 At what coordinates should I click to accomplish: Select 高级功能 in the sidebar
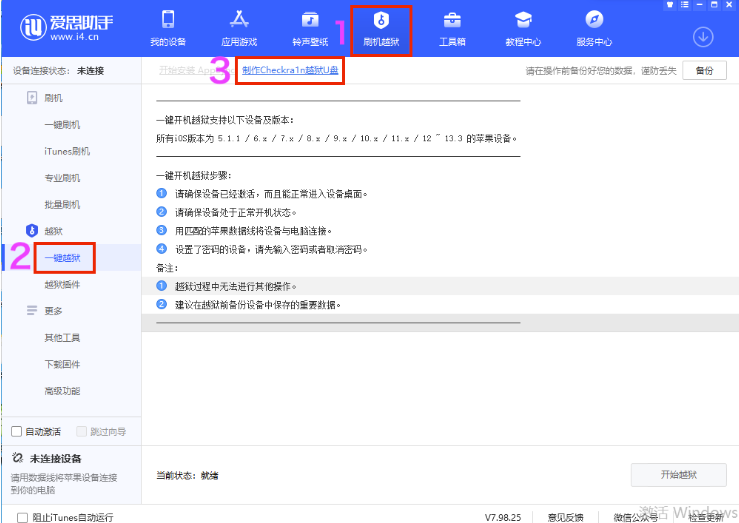62,391
